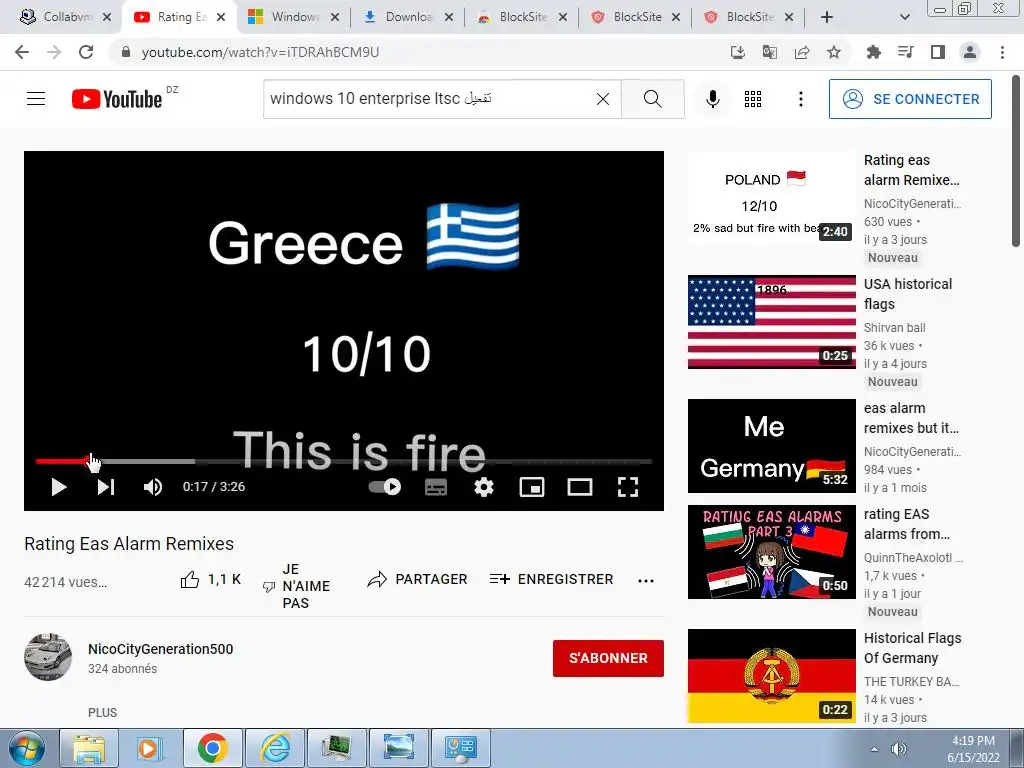The image size is (1024, 768).
Task: Seek on the video progress bar
Action: point(344,461)
